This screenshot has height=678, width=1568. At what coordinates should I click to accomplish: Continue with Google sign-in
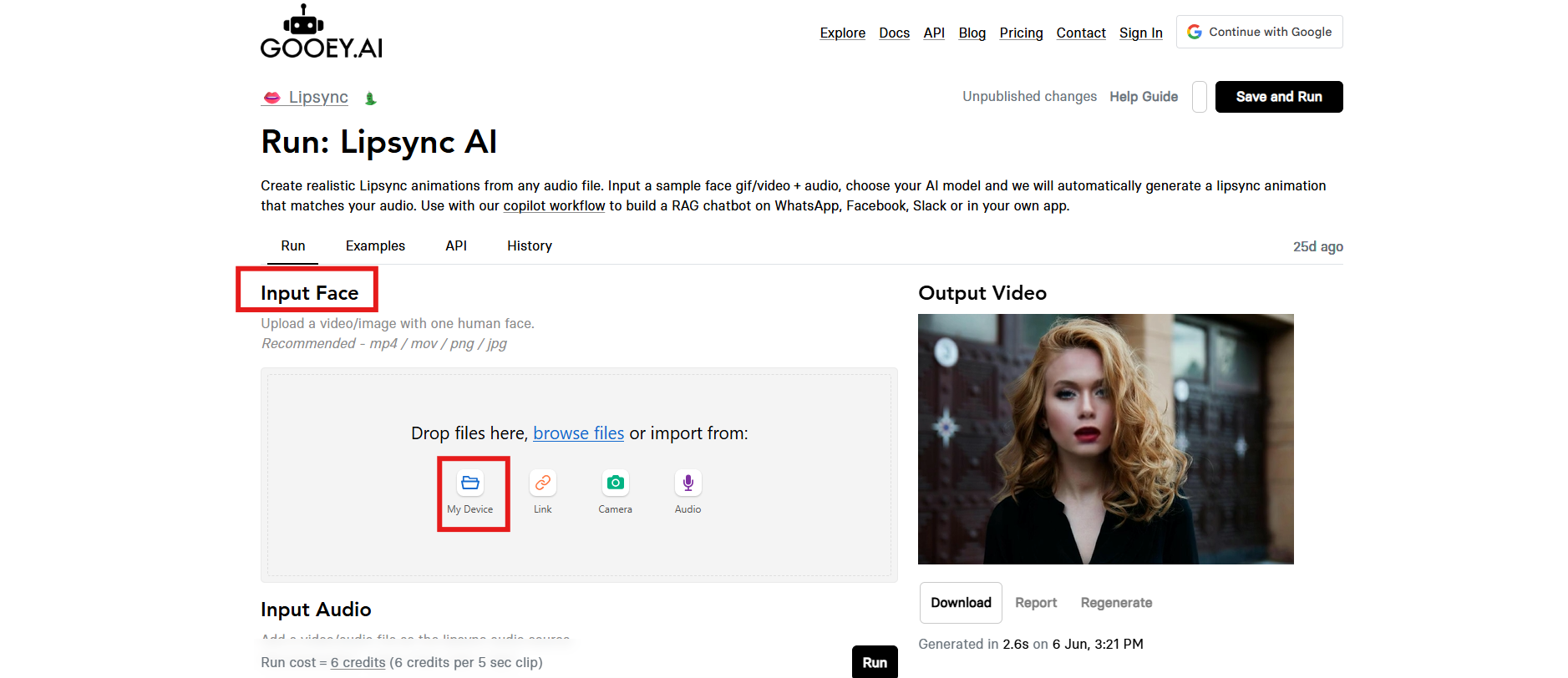1259,32
